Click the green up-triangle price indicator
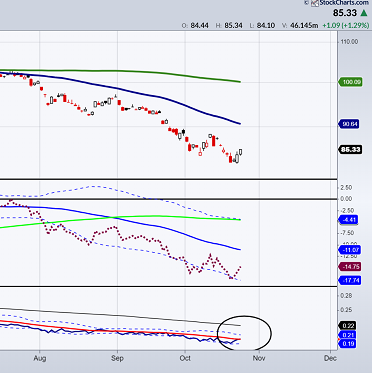Image resolution: width=372 pixels, height=373 pixels. click(363, 13)
